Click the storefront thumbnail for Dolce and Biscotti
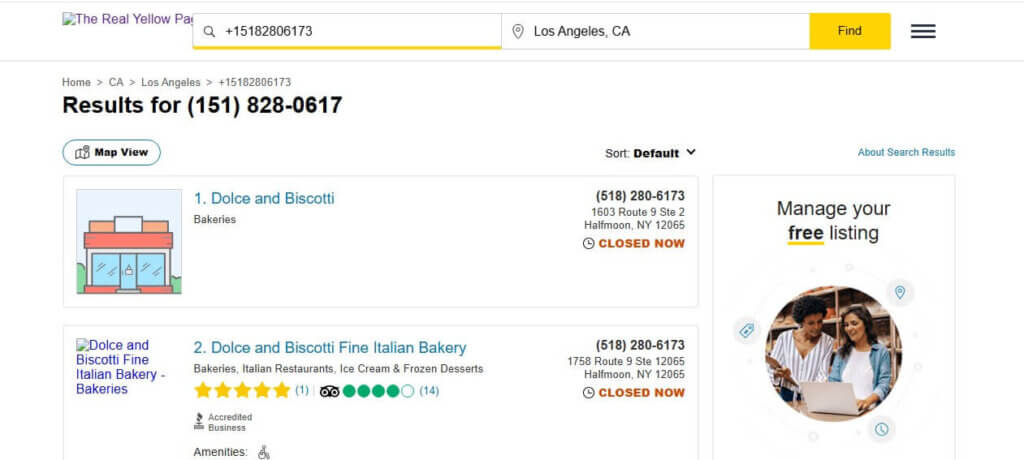This screenshot has height=460, width=1024. coord(129,241)
